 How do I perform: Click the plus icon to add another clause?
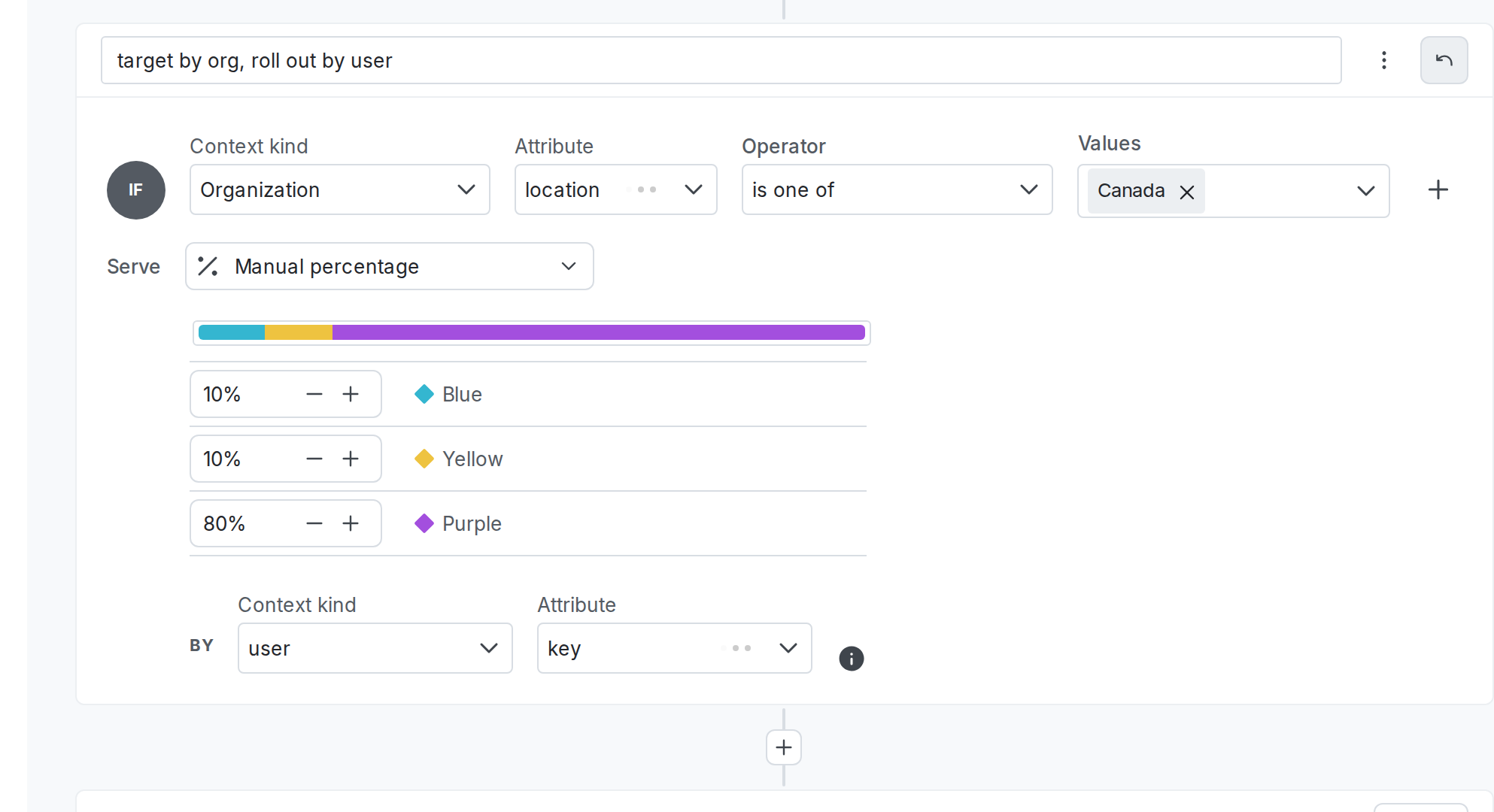coord(1438,189)
